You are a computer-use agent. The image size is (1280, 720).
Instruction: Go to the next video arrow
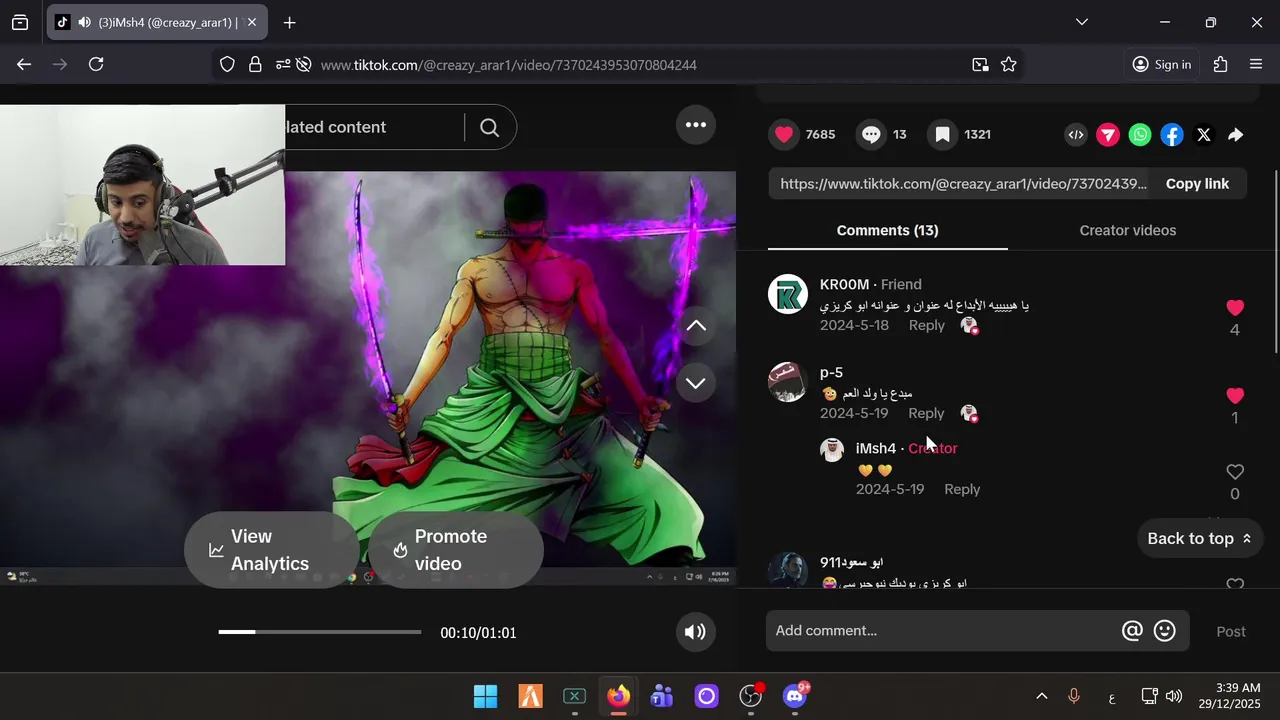tap(696, 383)
